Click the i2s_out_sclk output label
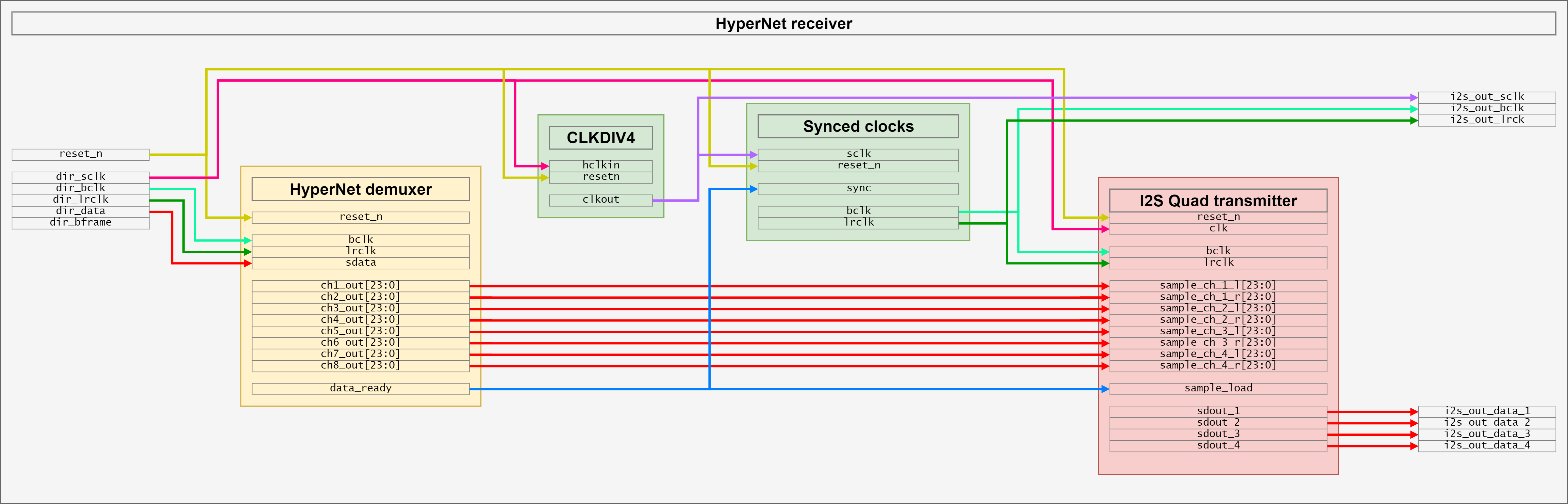The width and height of the screenshot is (1568, 504). click(1486, 97)
